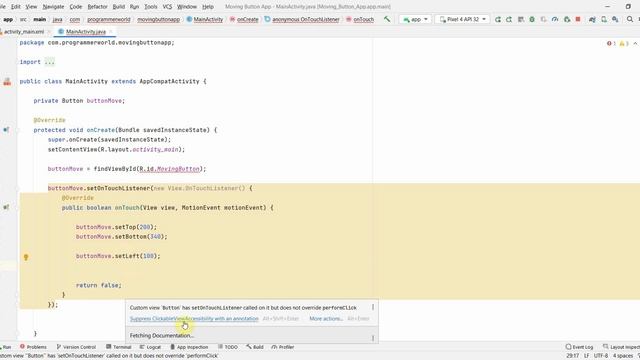Viewport: 640px width, 360px height.
Task: Open the Build tool window at bottom
Action: point(255,347)
